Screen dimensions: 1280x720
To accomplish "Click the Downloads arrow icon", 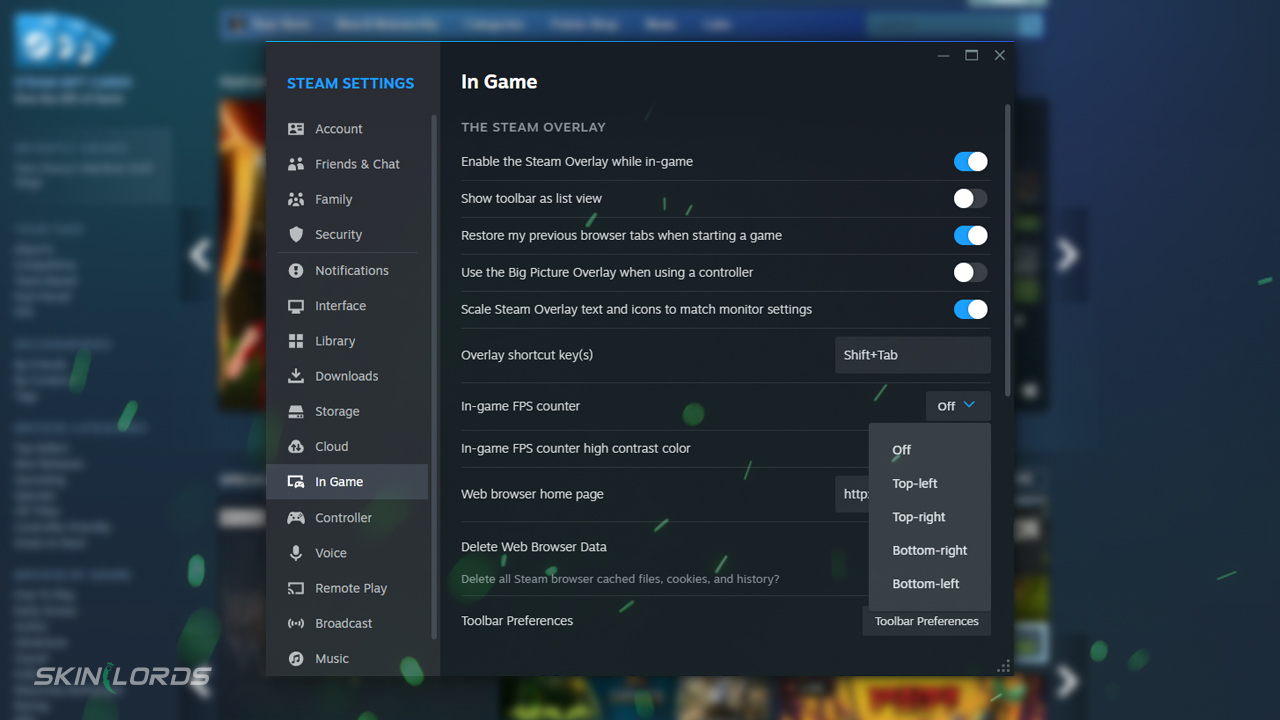I will pyautogui.click(x=296, y=376).
